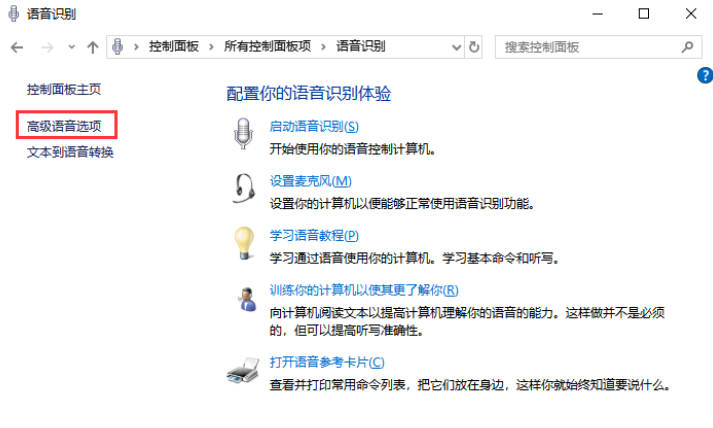Open help with the blue question mark icon
Screen dimensions: 713x428
click(703, 76)
